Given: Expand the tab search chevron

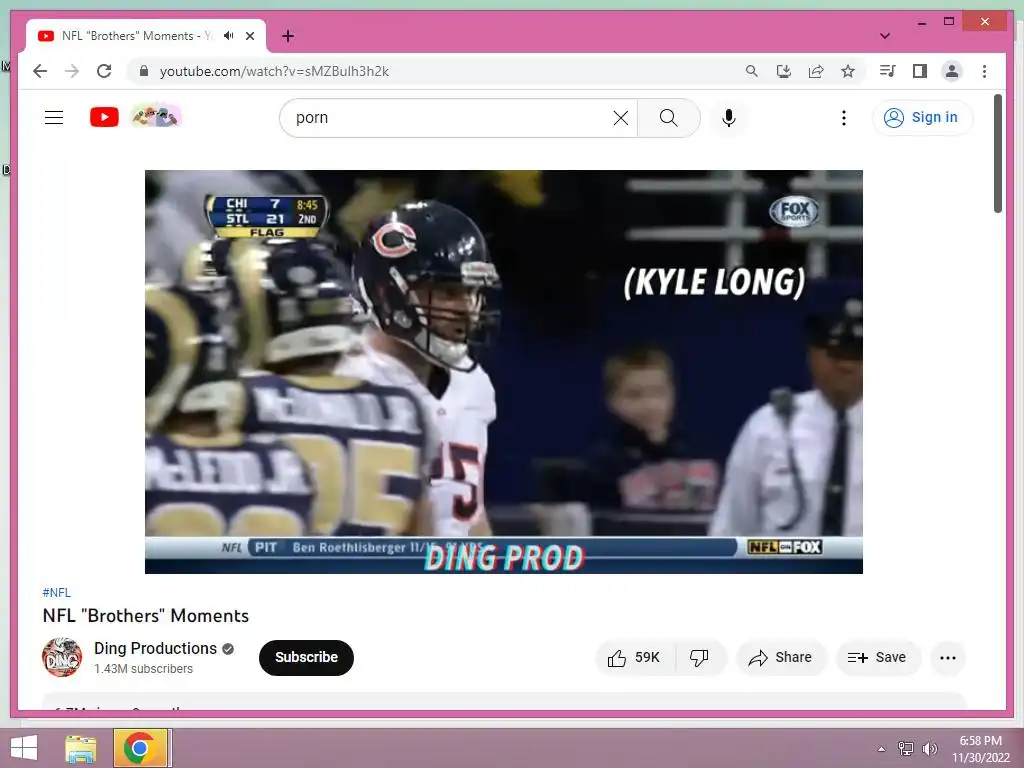Looking at the screenshot, I should point(885,36).
